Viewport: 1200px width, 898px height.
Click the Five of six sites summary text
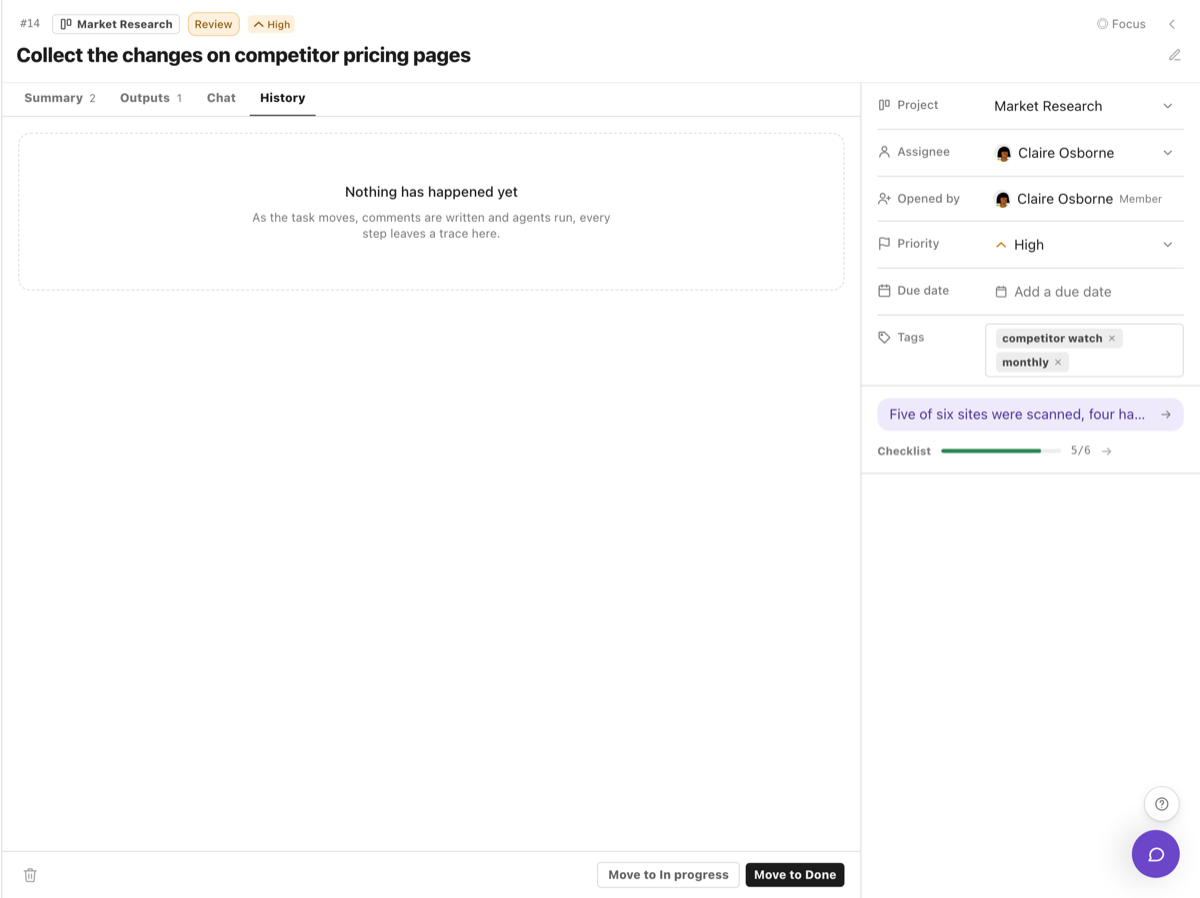click(1017, 414)
